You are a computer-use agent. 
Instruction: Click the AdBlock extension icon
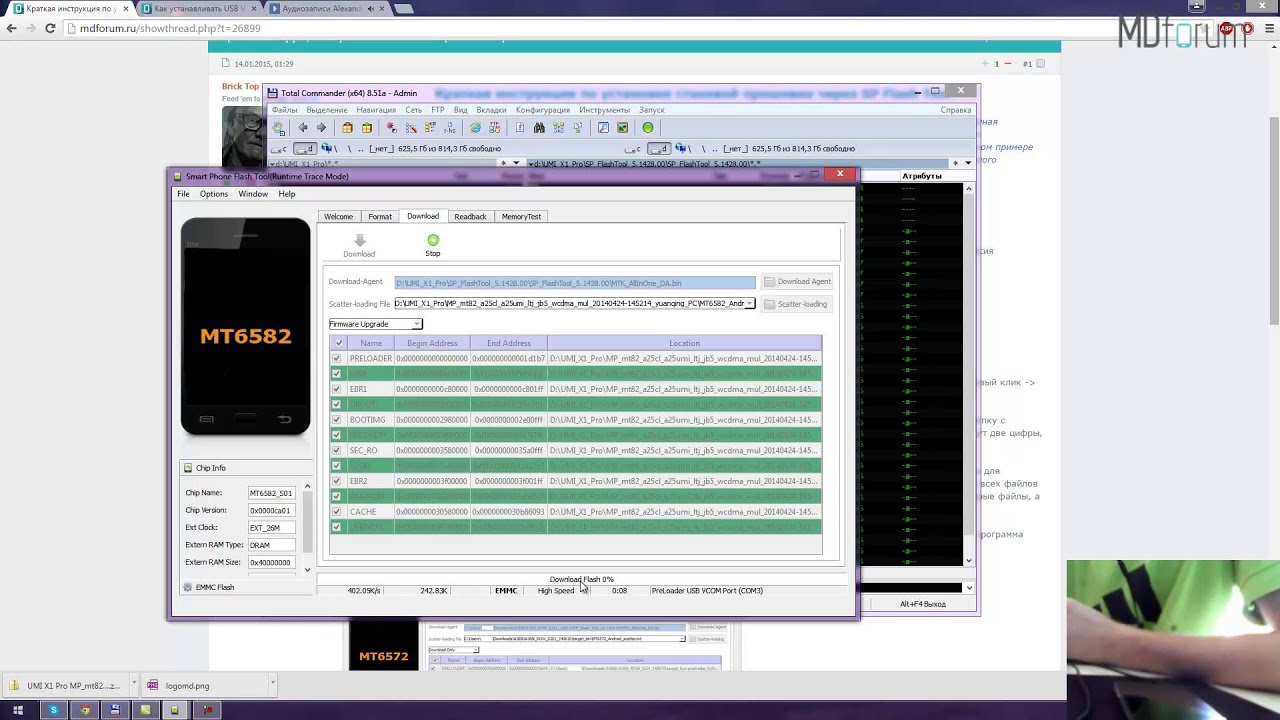click(1227, 28)
